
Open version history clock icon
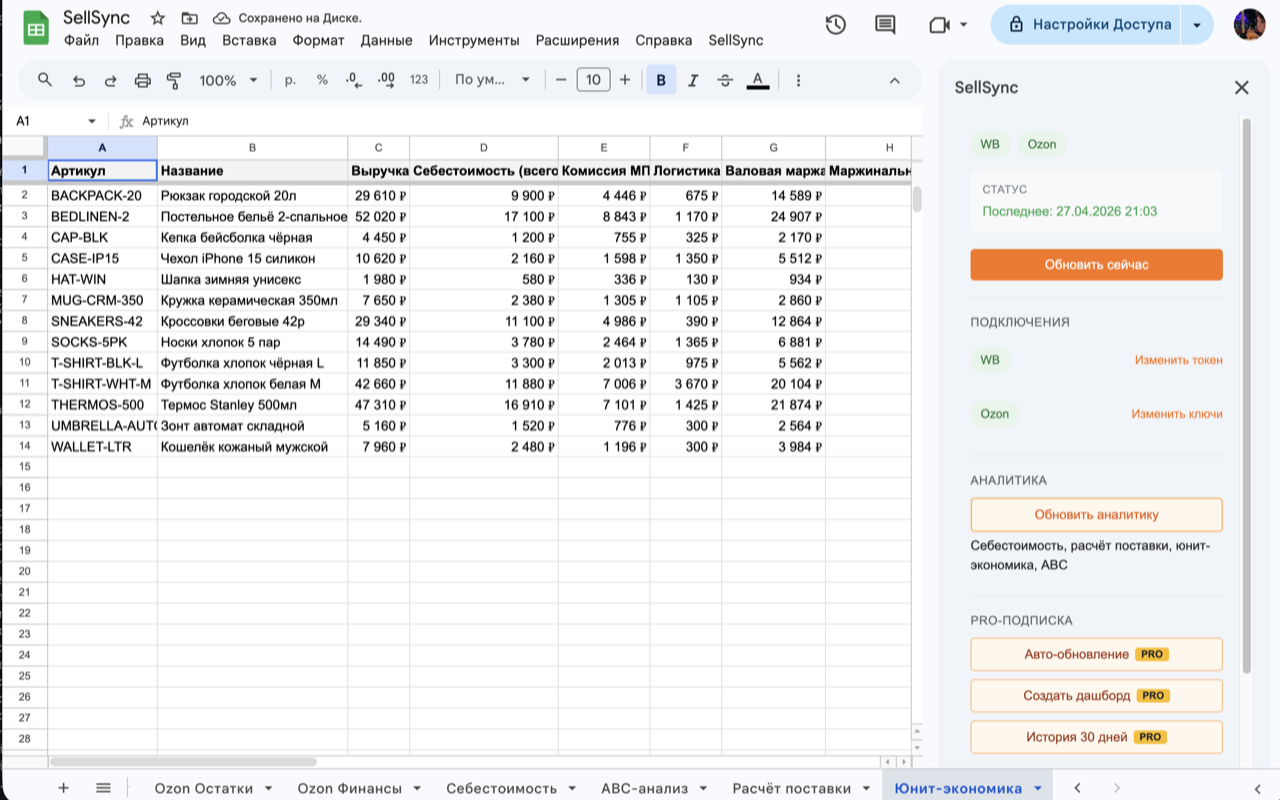[x=836, y=25]
